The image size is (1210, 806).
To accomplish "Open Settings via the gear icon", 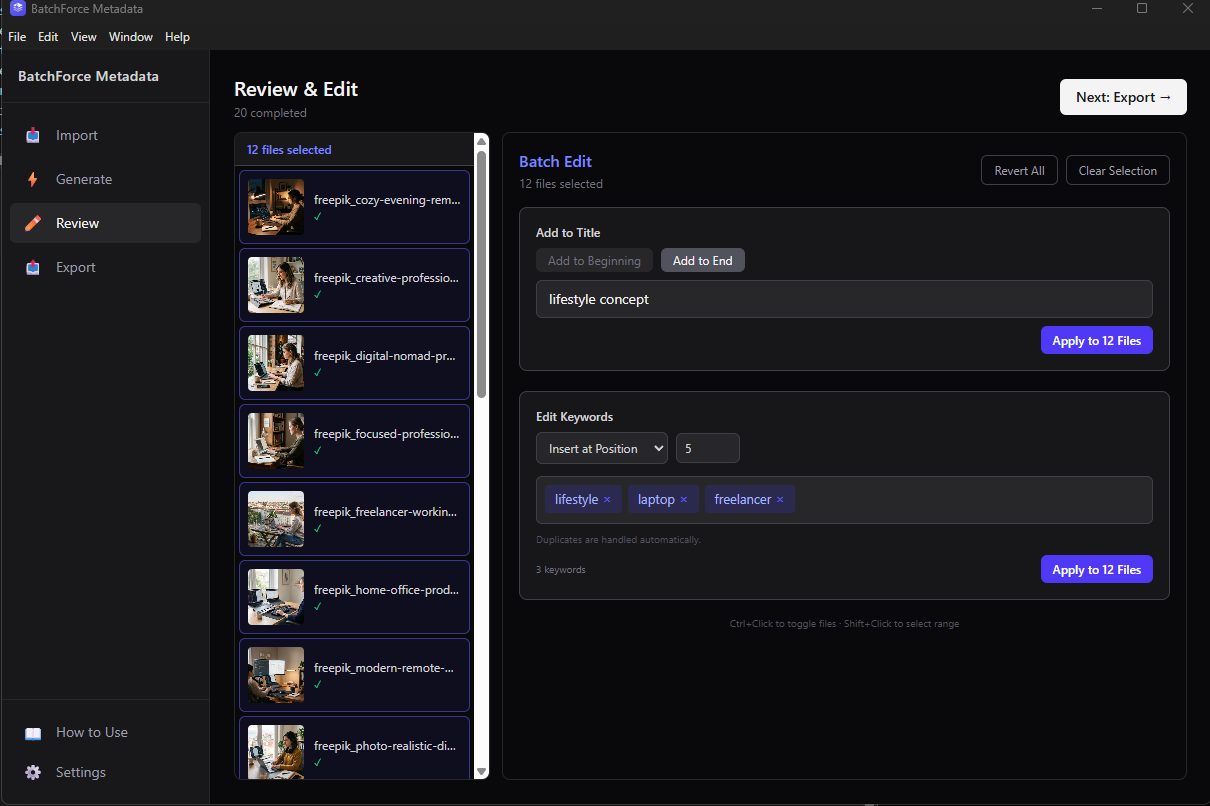I will (33, 772).
